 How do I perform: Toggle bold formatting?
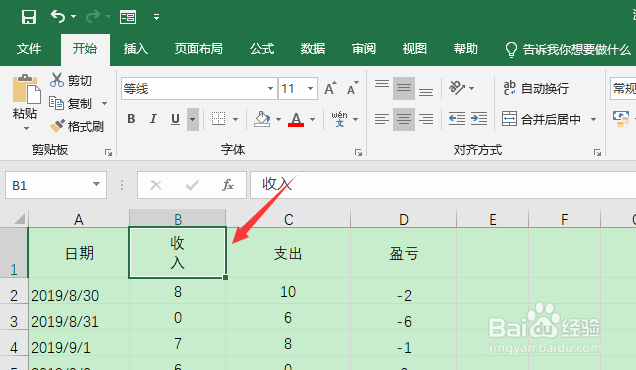(131, 119)
